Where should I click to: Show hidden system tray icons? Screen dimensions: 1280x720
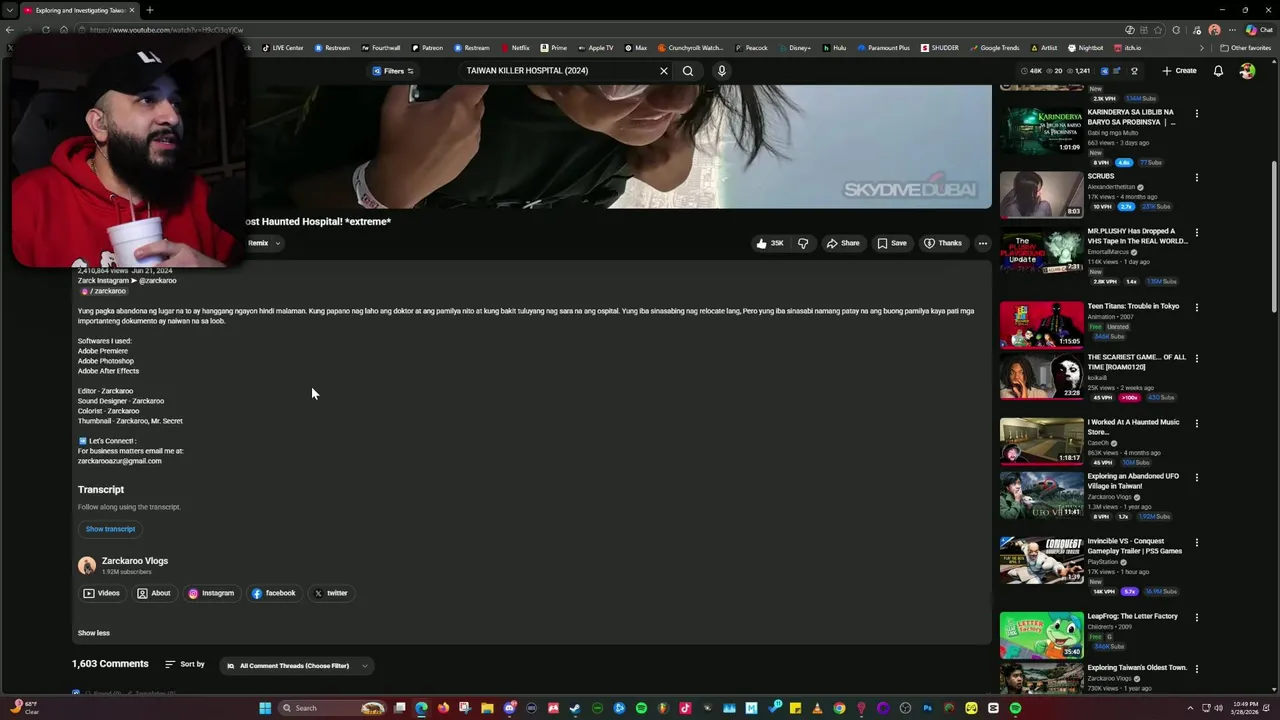click(x=1190, y=708)
